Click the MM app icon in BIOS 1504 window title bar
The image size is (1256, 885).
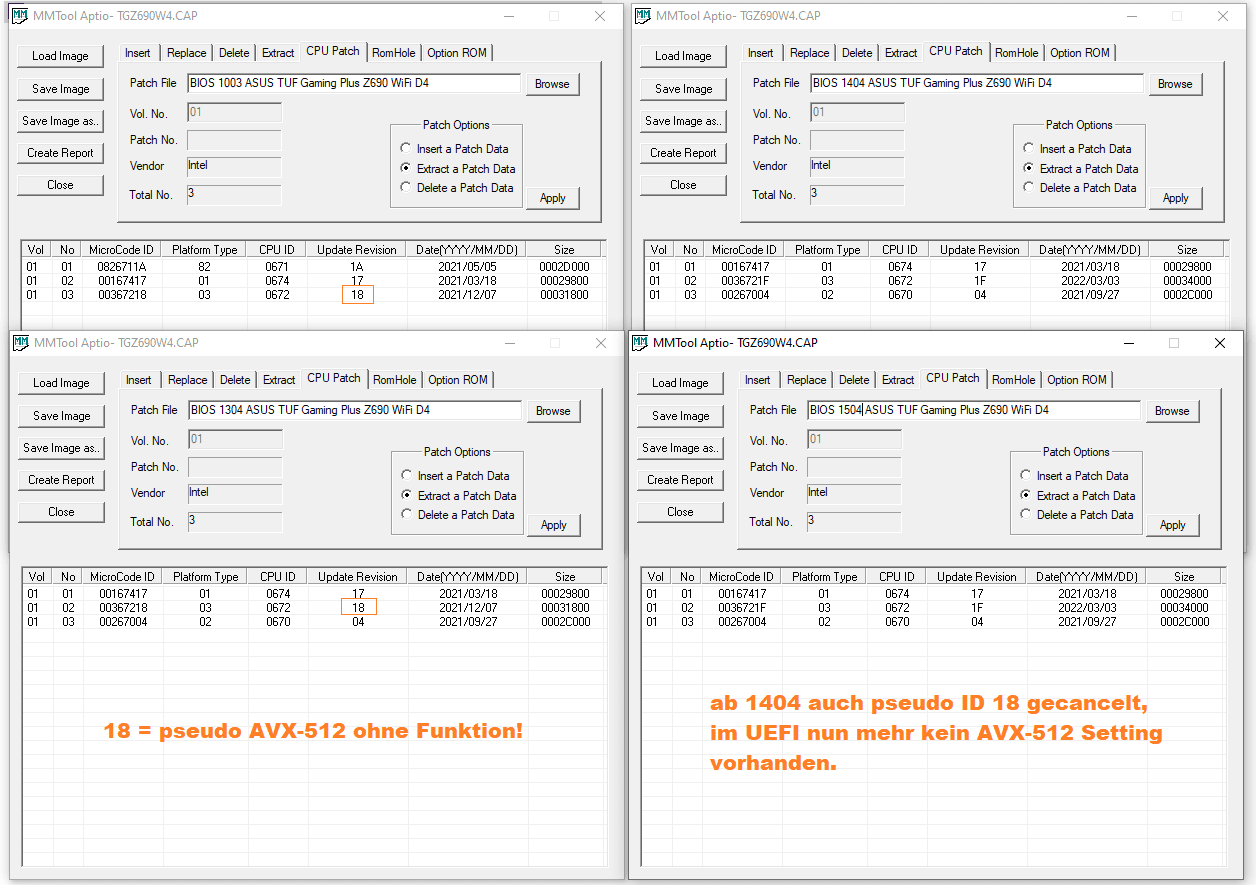639,343
